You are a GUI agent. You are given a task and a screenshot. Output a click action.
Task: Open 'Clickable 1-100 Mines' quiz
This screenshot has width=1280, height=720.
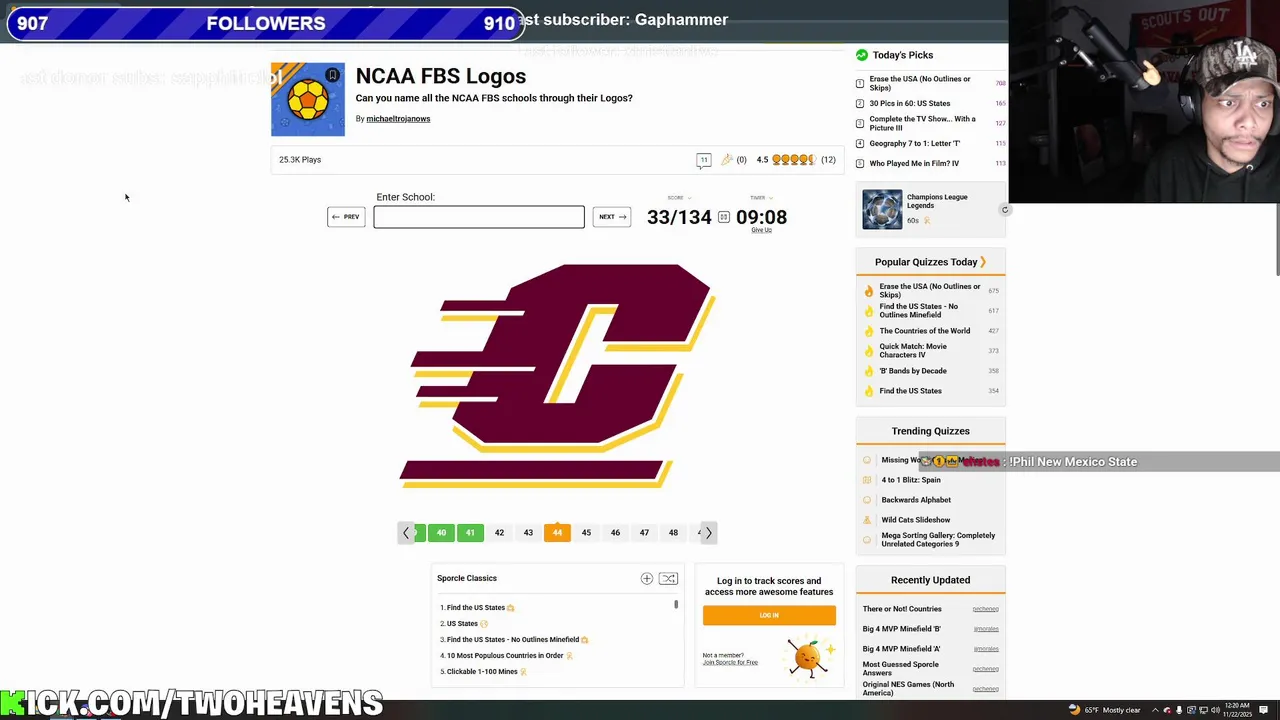(x=482, y=672)
